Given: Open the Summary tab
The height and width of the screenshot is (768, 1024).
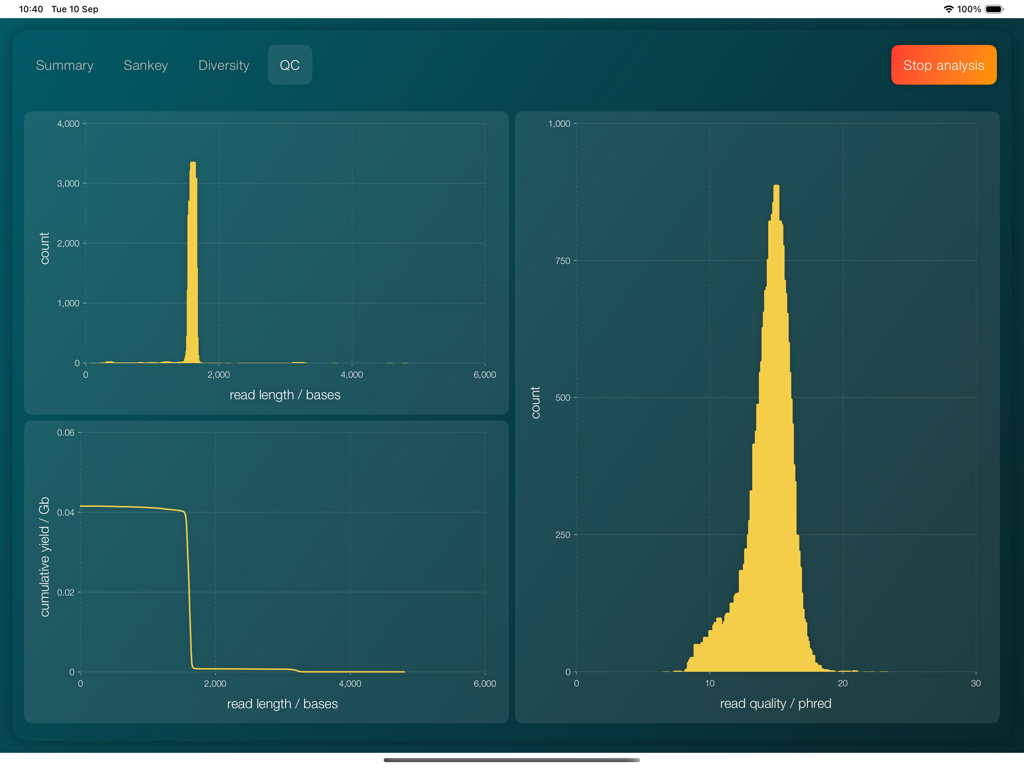Looking at the screenshot, I should pyautogui.click(x=65, y=65).
